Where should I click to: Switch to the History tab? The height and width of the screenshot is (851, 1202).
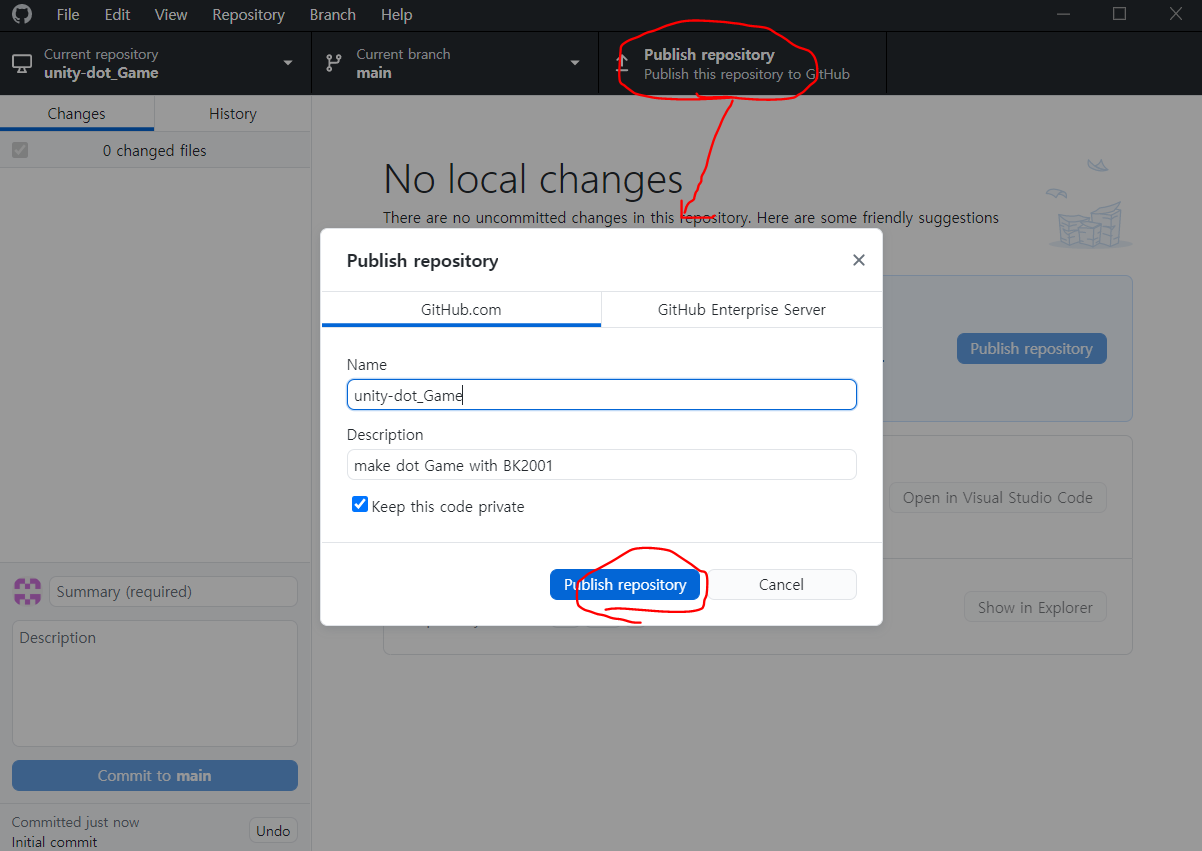tap(233, 114)
